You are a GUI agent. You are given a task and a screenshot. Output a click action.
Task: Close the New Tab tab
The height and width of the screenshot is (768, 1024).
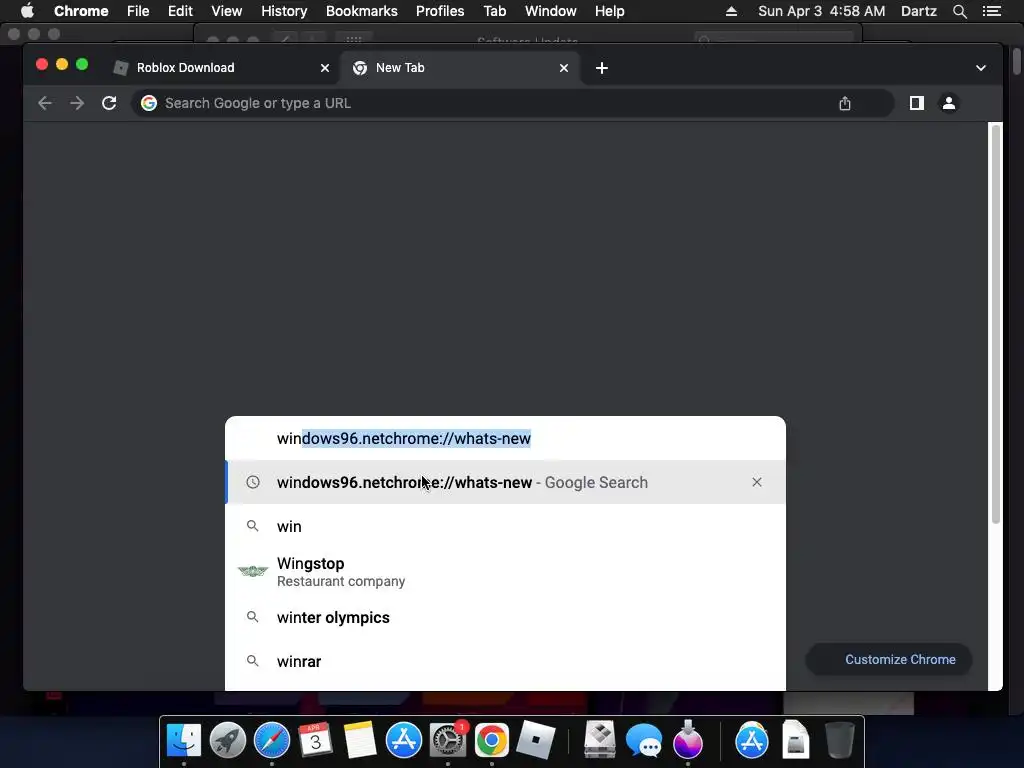[x=564, y=68]
